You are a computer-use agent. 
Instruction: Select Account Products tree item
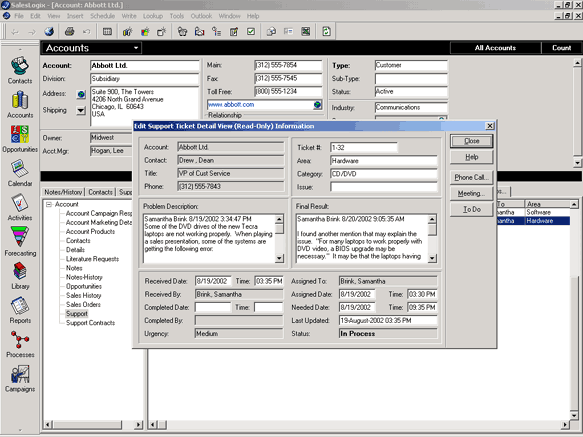point(90,232)
